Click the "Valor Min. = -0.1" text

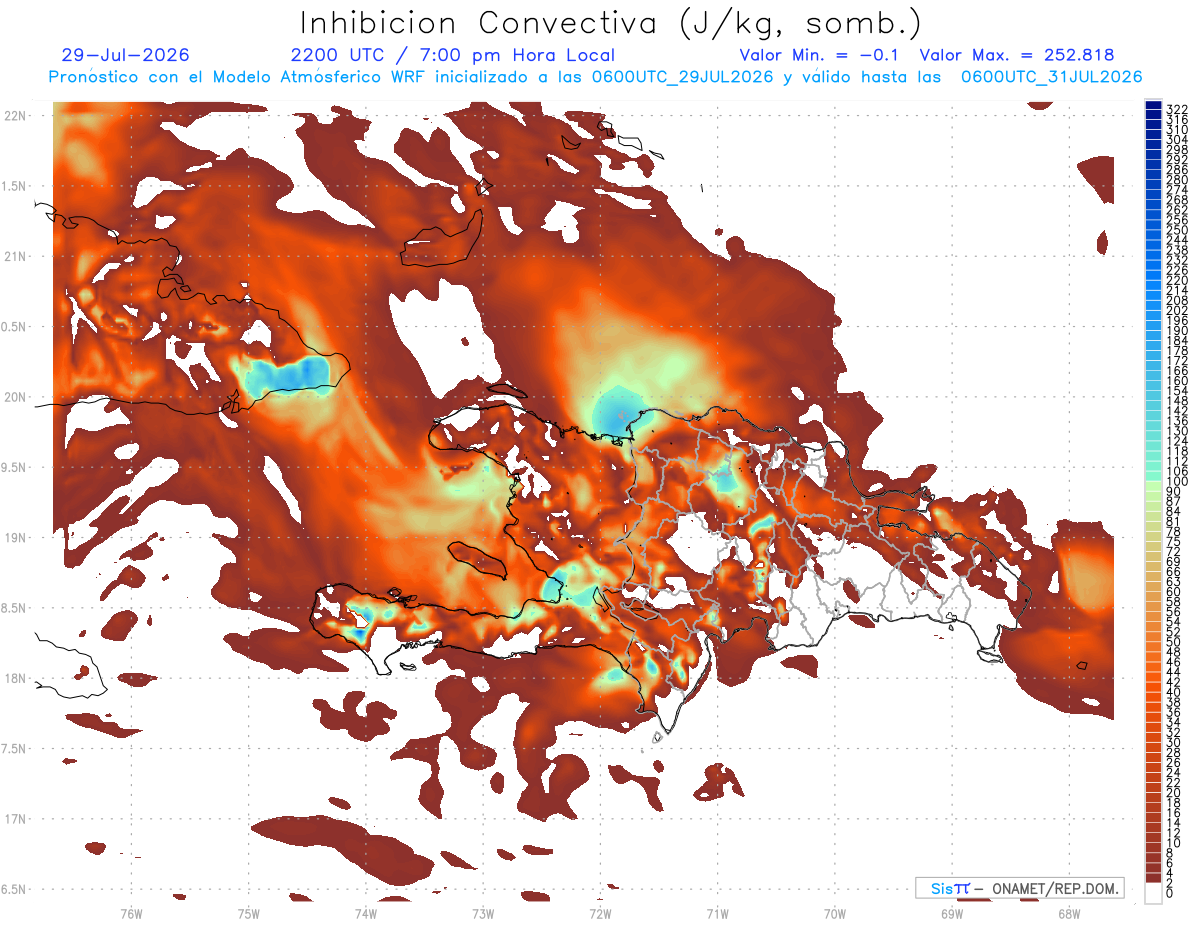[820, 55]
